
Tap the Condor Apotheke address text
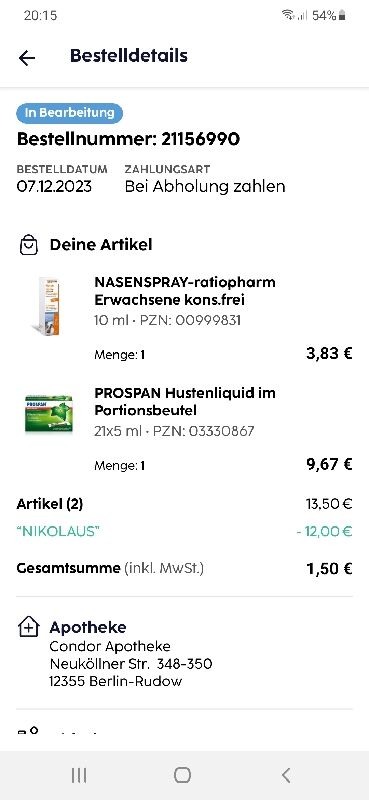click(131, 664)
